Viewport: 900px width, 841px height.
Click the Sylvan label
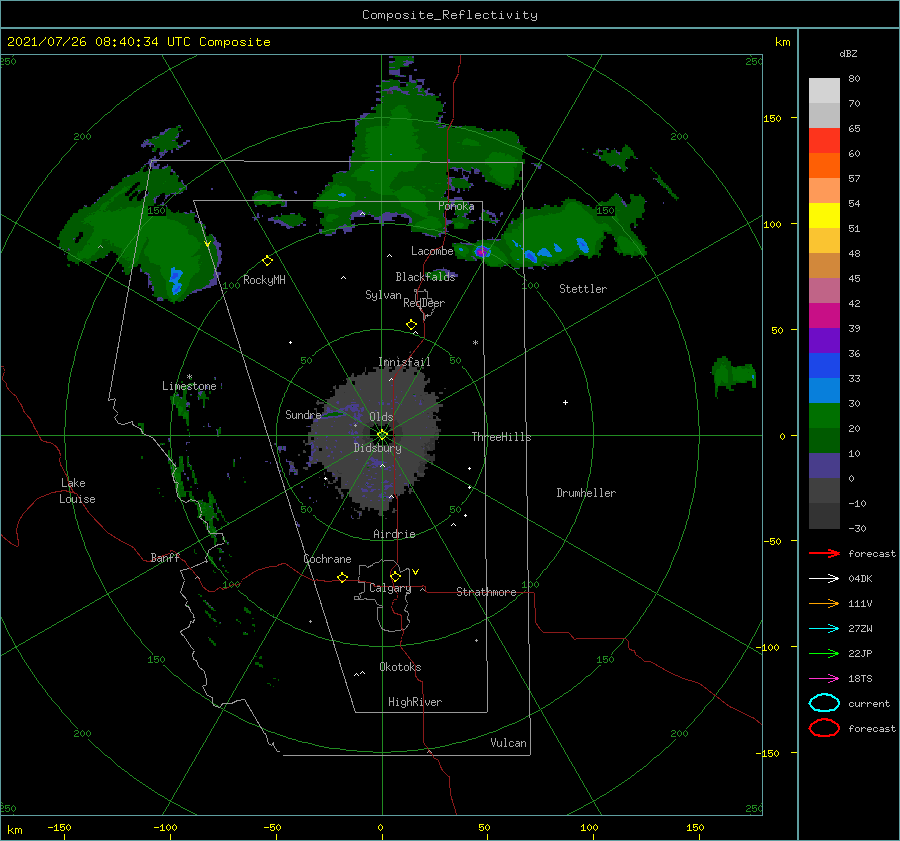(383, 295)
